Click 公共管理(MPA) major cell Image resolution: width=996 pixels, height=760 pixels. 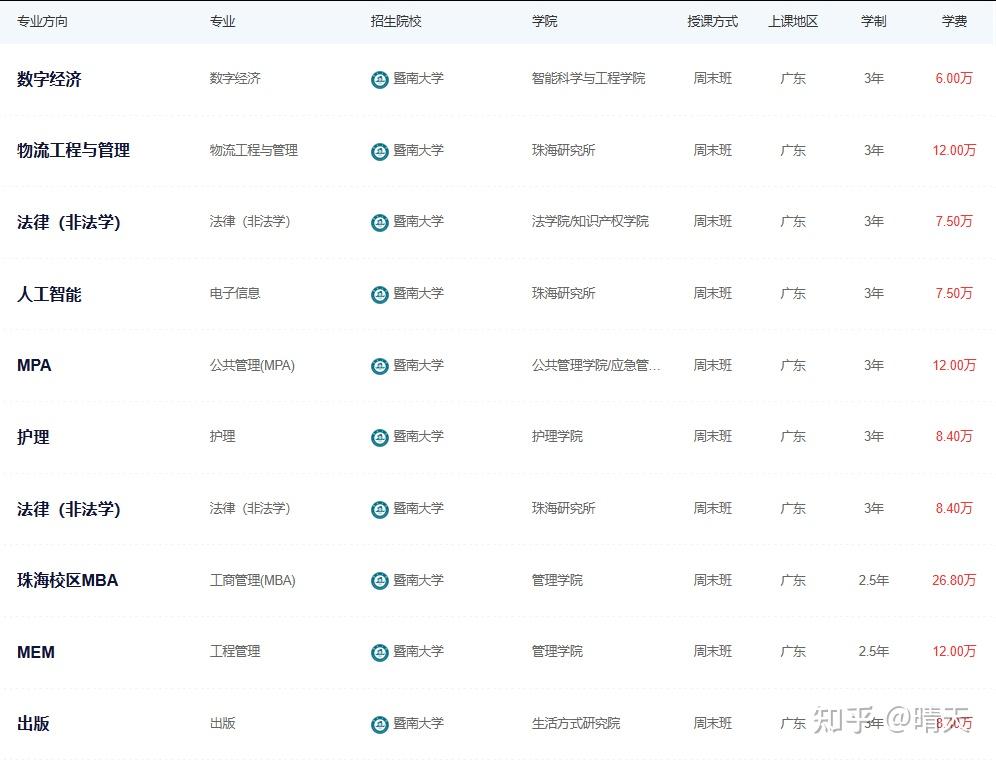point(252,365)
